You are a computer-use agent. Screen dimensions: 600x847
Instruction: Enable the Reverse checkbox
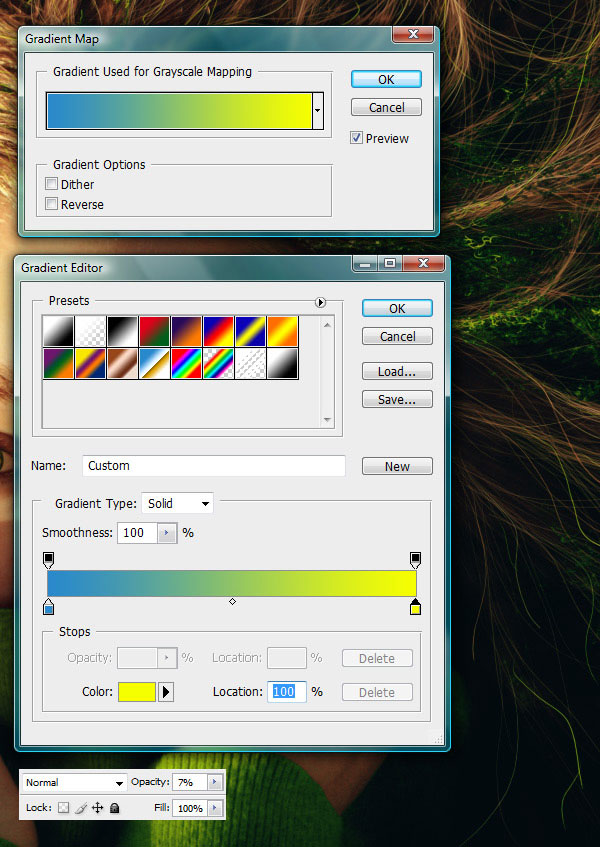51,204
